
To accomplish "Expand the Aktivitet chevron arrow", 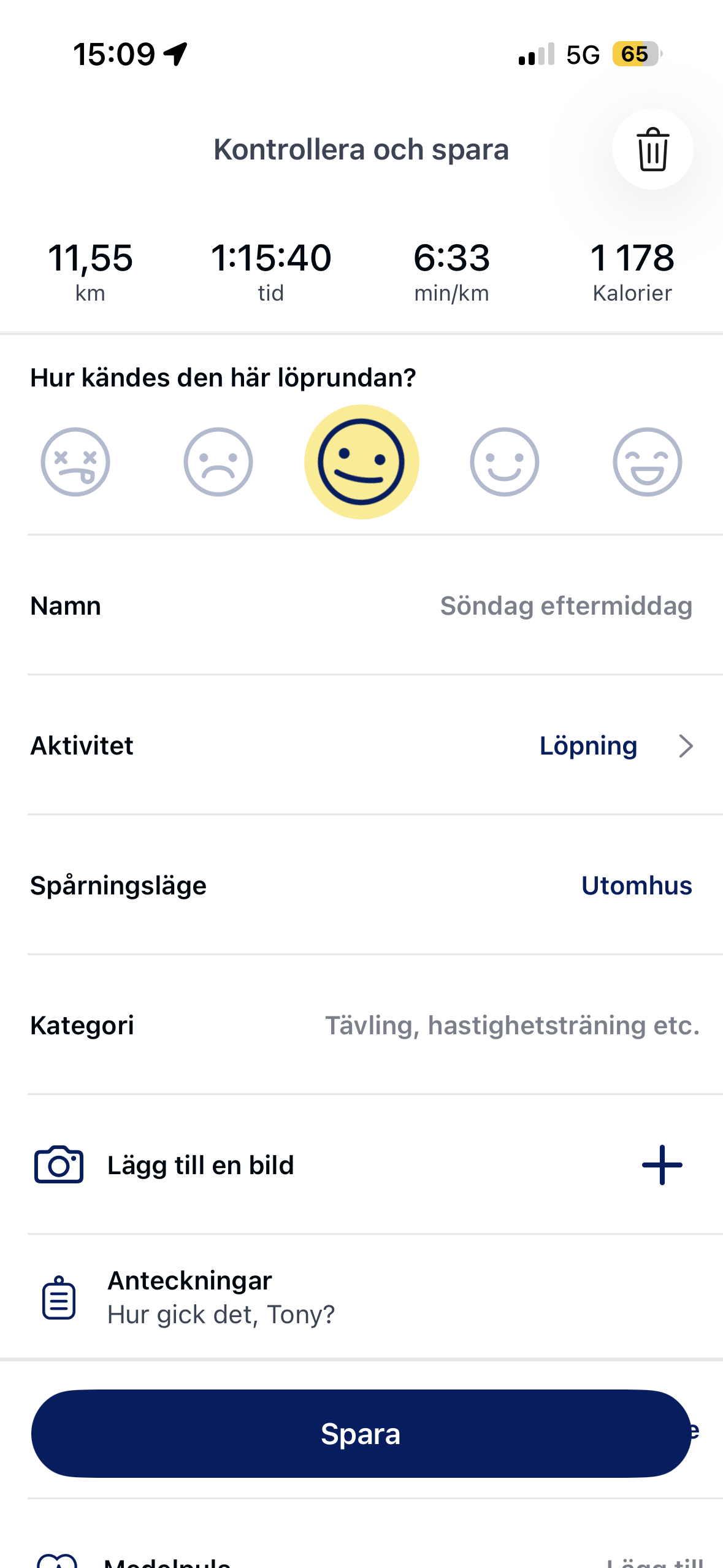I will [686, 746].
